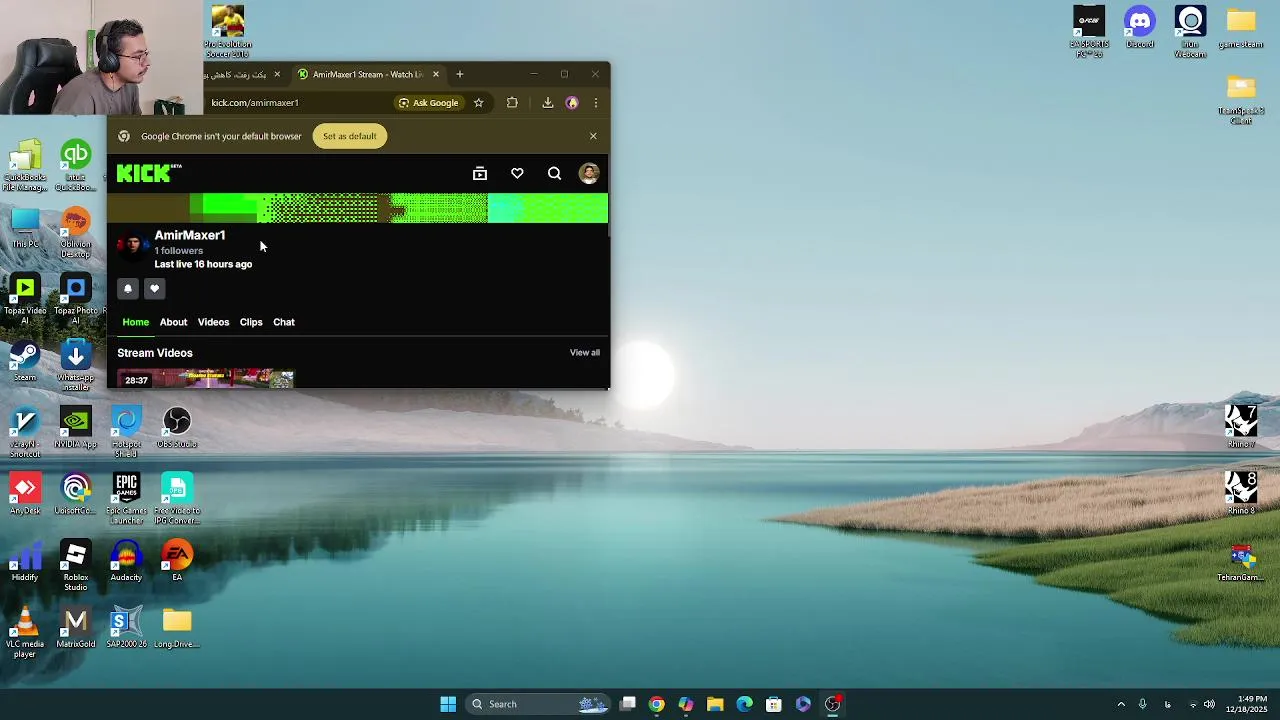Open Iriun Webcam desktop shortcut
The height and width of the screenshot is (720, 1280).
1190,32
